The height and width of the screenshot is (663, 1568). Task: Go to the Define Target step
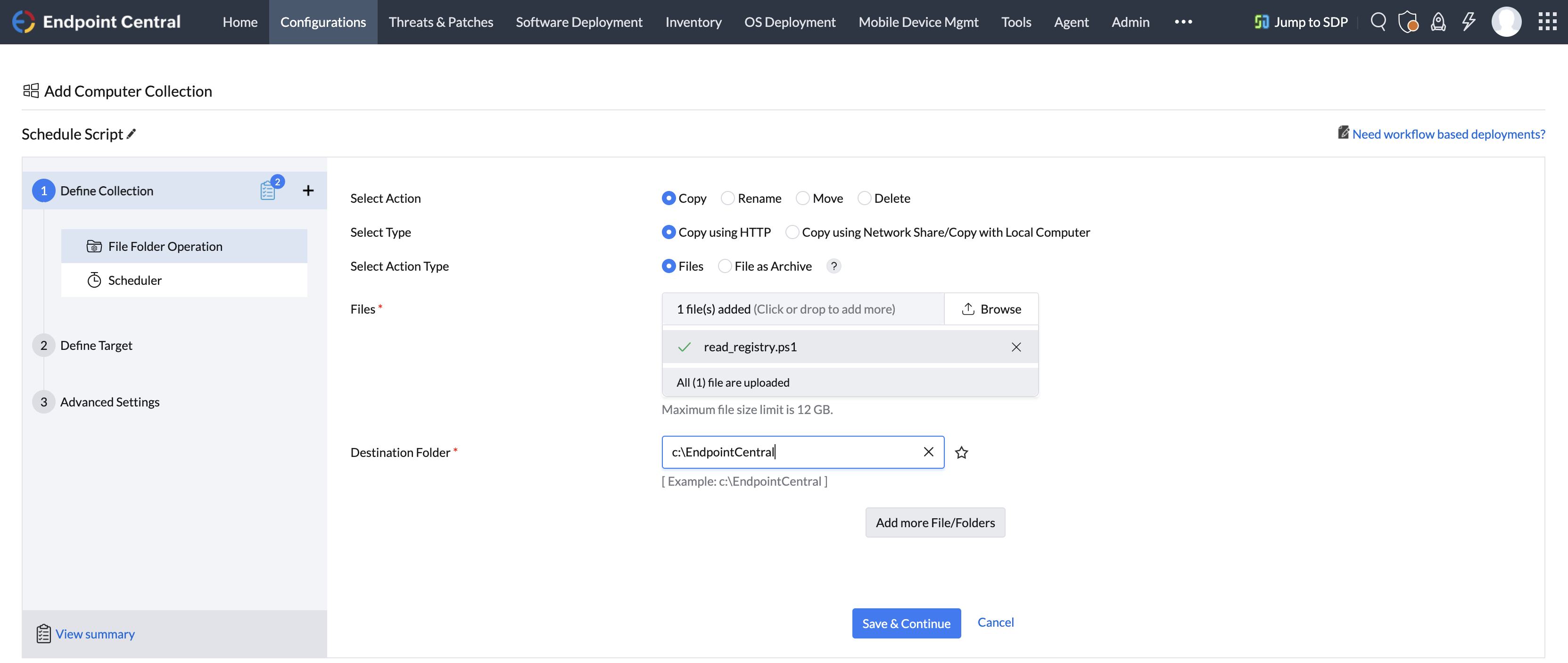(96, 345)
